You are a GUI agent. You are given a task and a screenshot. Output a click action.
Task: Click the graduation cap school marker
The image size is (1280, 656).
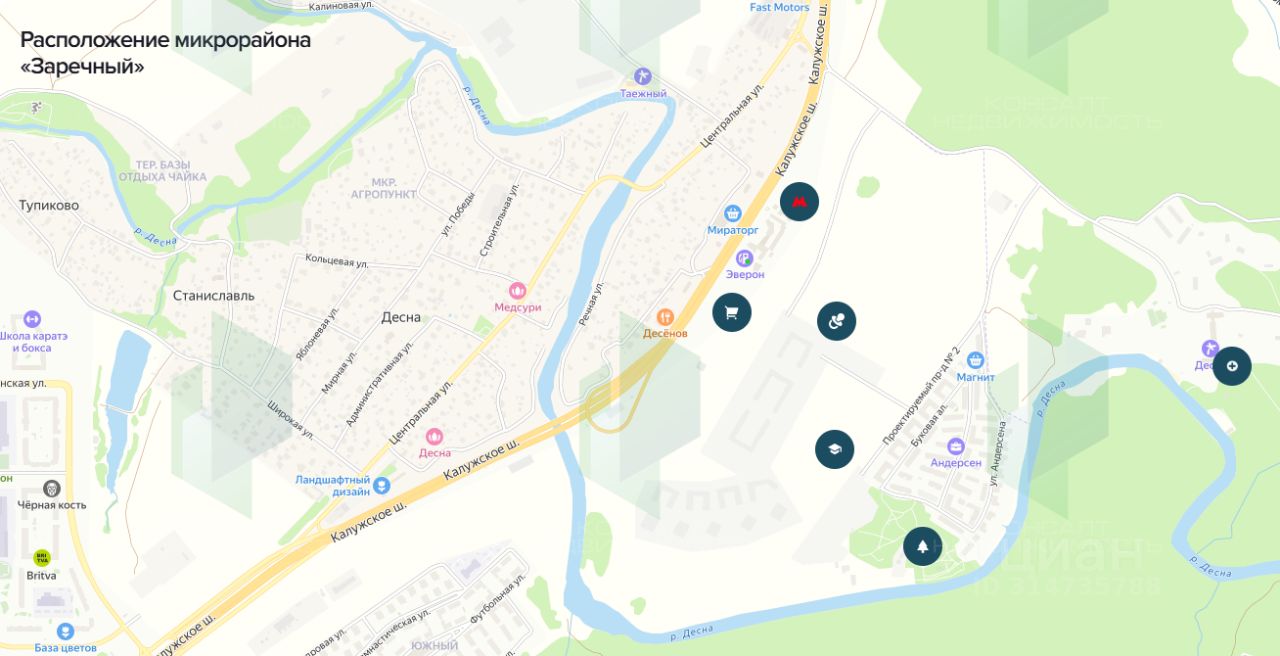click(835, 449)
